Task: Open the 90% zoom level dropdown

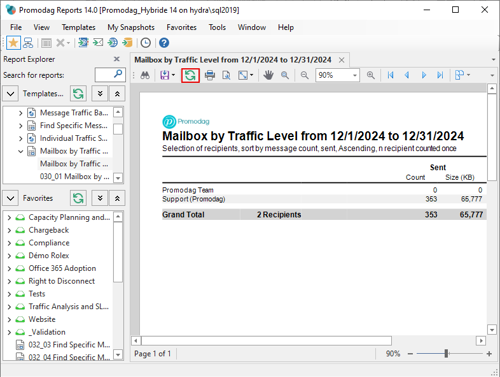Action: click(355, 75)
